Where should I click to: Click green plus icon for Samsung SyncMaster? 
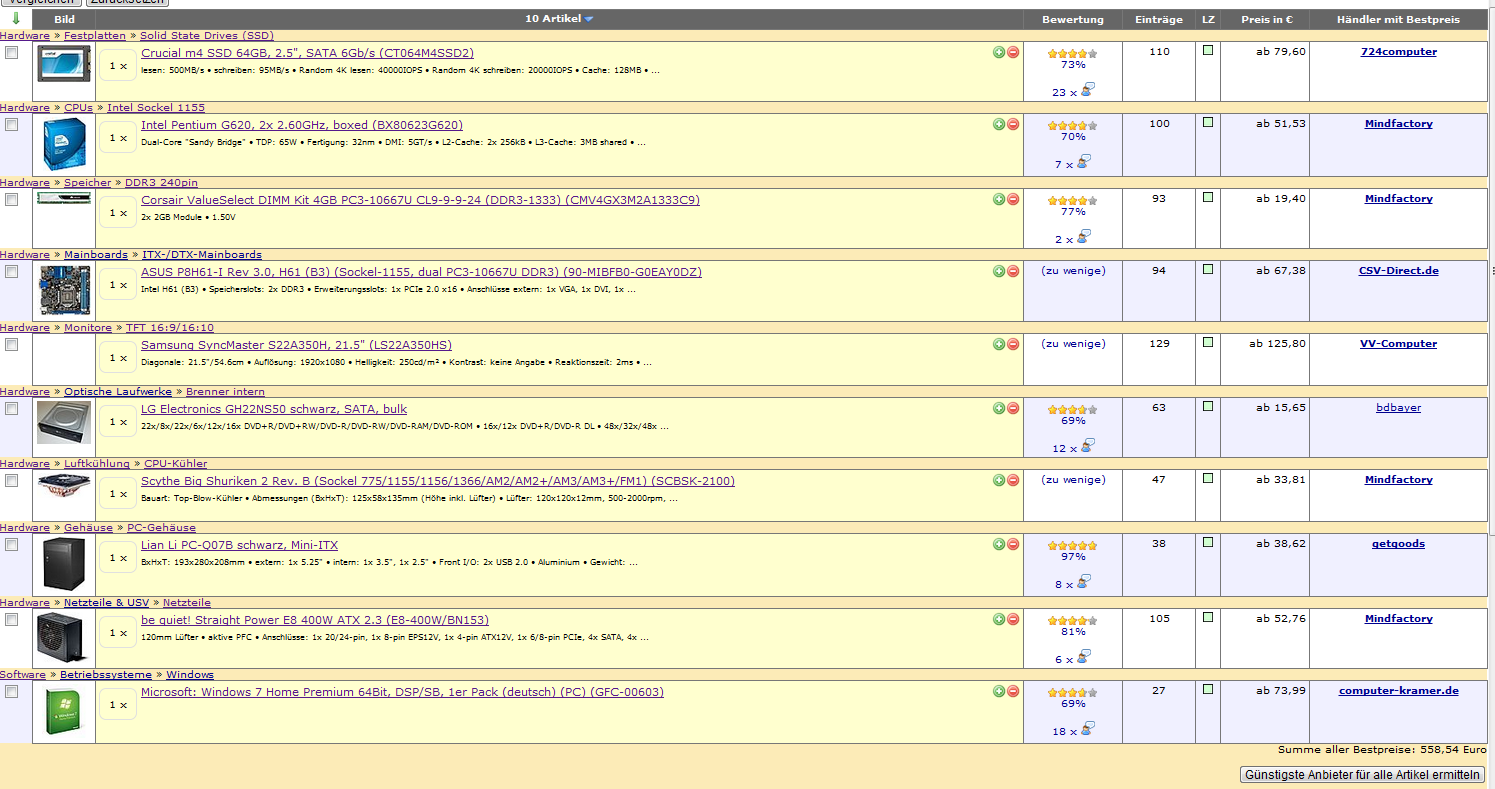pyautogui.click(x=999, y=344)
